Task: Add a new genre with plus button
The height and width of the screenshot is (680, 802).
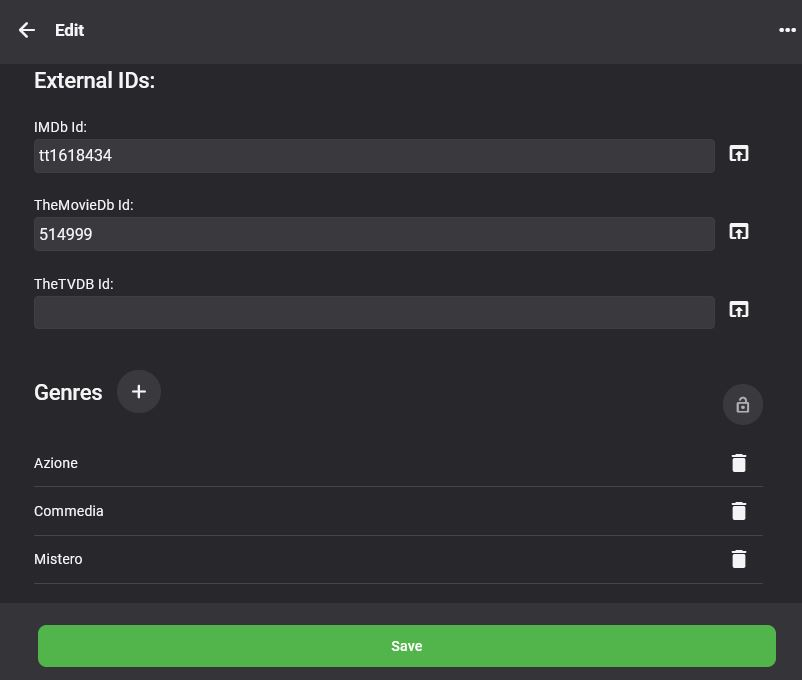Action: click(139, 392)
